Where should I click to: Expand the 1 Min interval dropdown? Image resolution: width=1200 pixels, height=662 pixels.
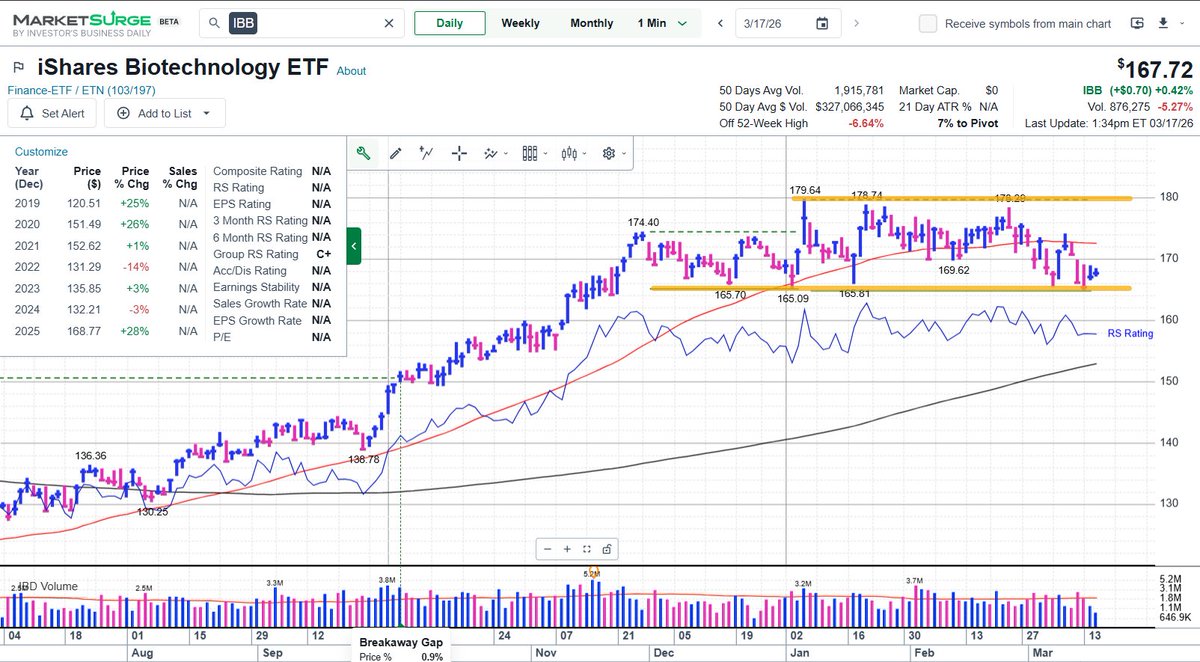[663, 23]
